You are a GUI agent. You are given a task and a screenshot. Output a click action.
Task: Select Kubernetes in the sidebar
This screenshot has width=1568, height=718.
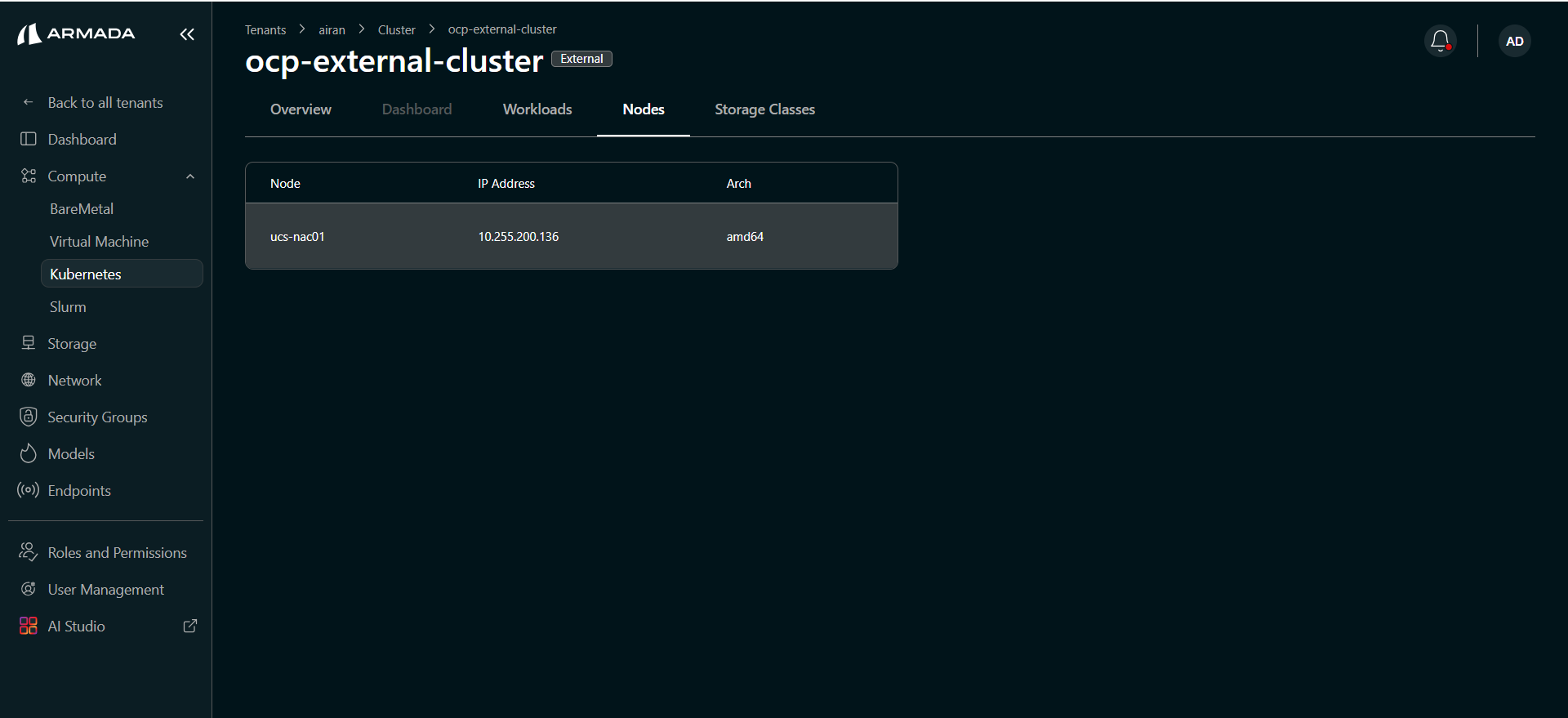pos(122,274)
